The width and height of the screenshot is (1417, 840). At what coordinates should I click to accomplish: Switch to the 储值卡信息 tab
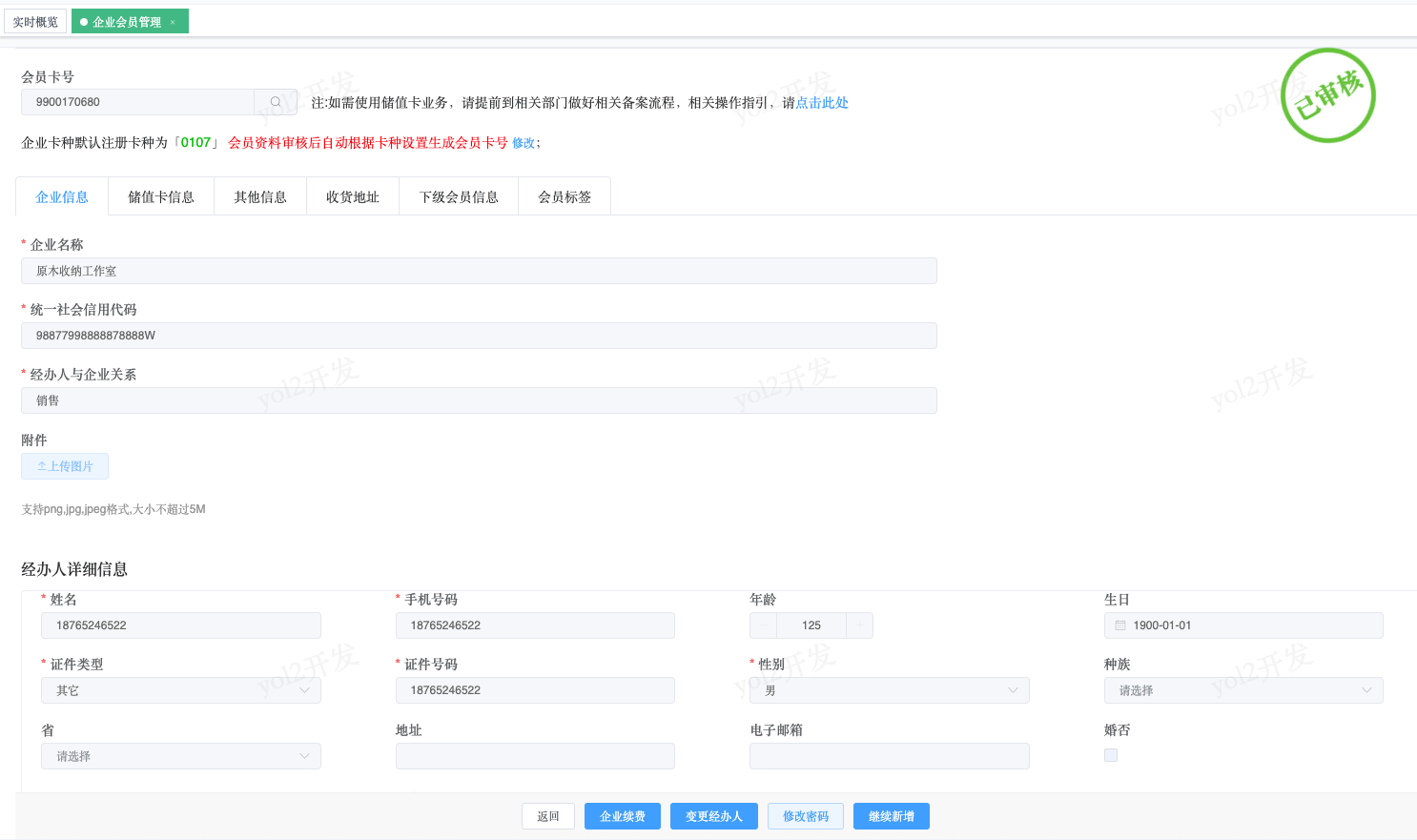(161, 197)
